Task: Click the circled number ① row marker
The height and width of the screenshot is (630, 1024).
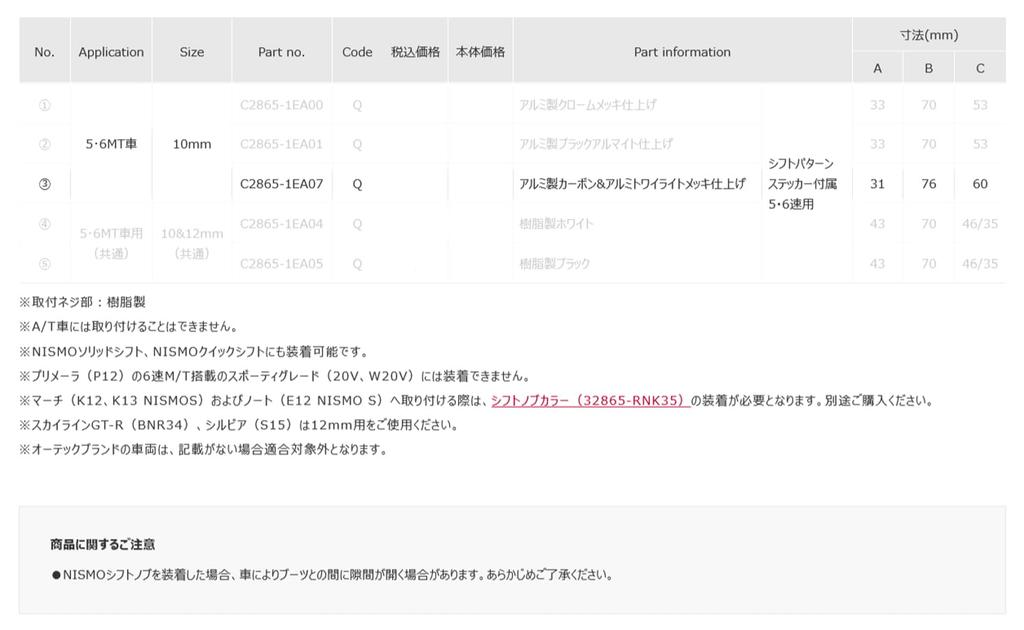Action: 44,105
